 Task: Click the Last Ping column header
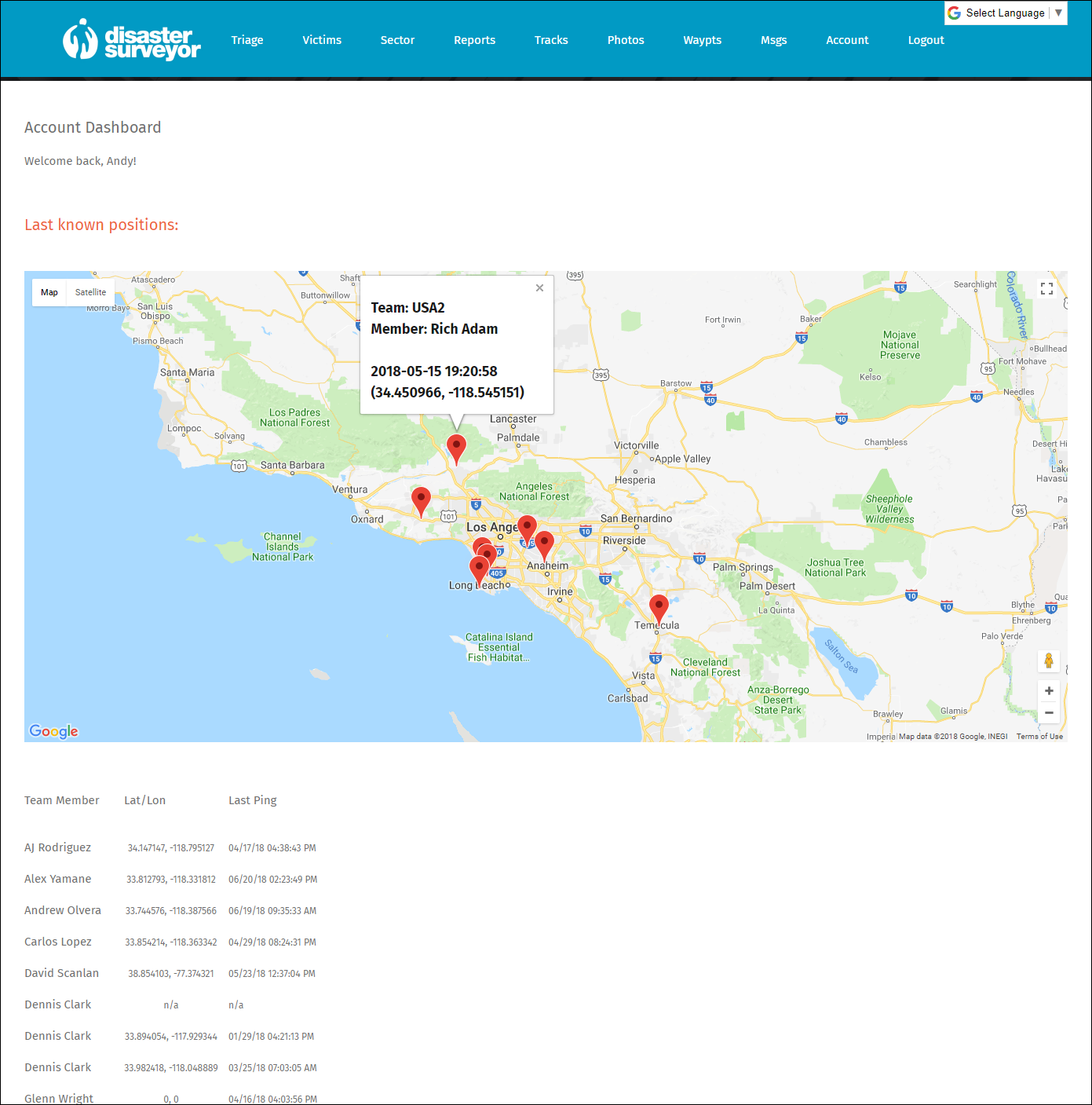(x=253, y=800)
